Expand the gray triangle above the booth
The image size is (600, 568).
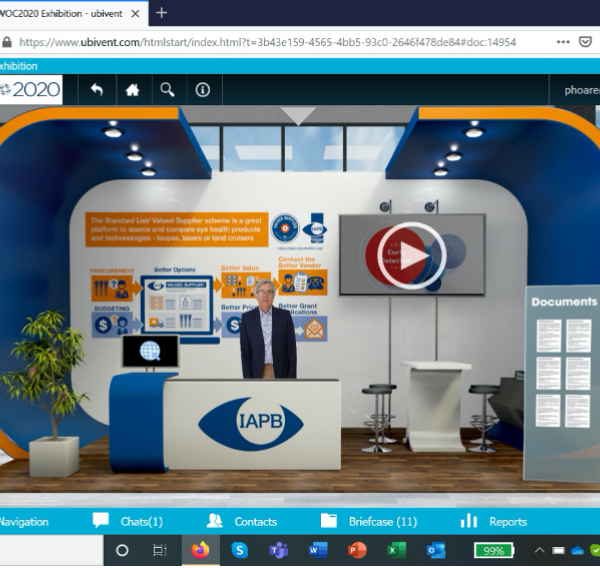tap(298, 115)
